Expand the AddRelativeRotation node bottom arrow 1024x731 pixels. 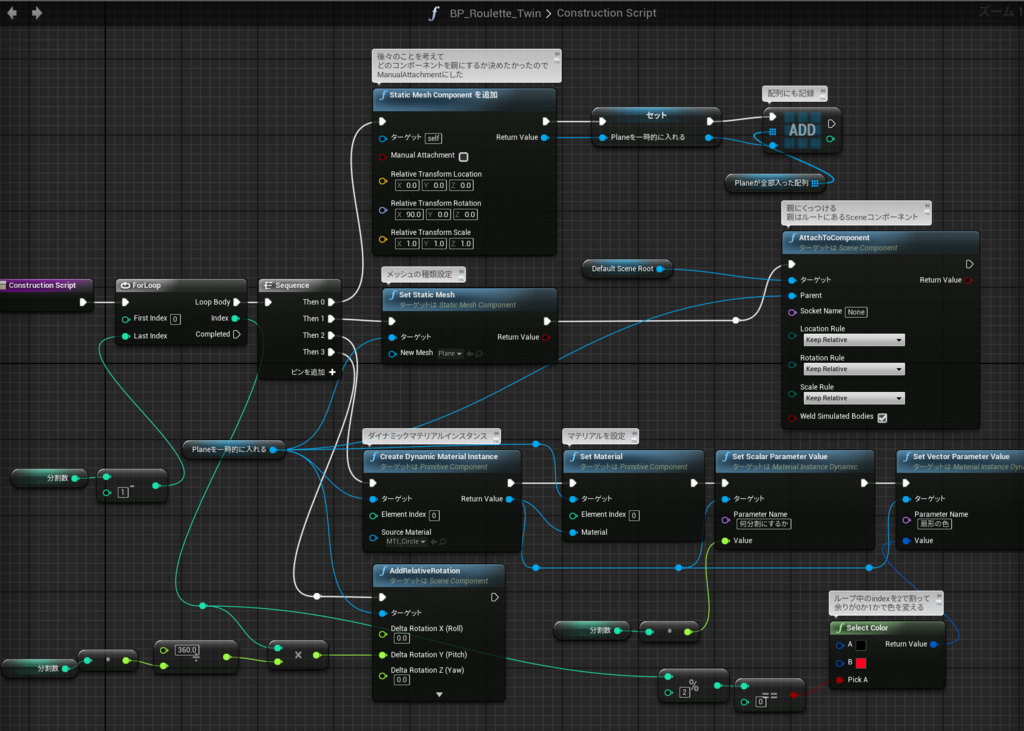click(x=439, y=694)
